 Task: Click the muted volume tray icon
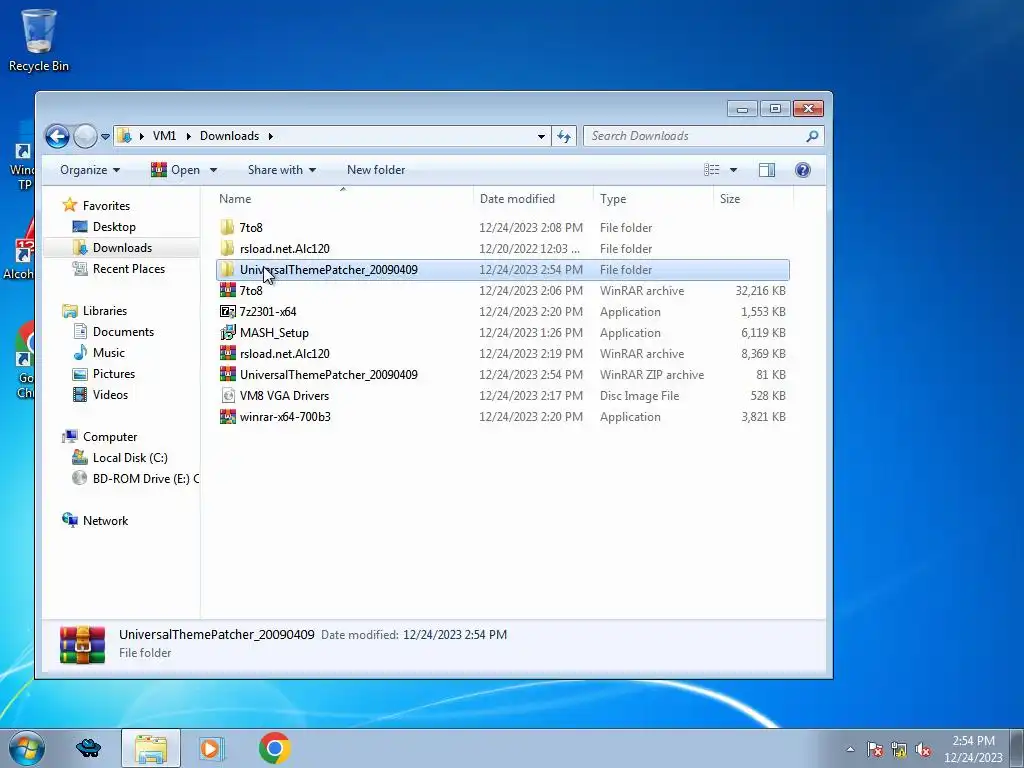pos(923,750)
